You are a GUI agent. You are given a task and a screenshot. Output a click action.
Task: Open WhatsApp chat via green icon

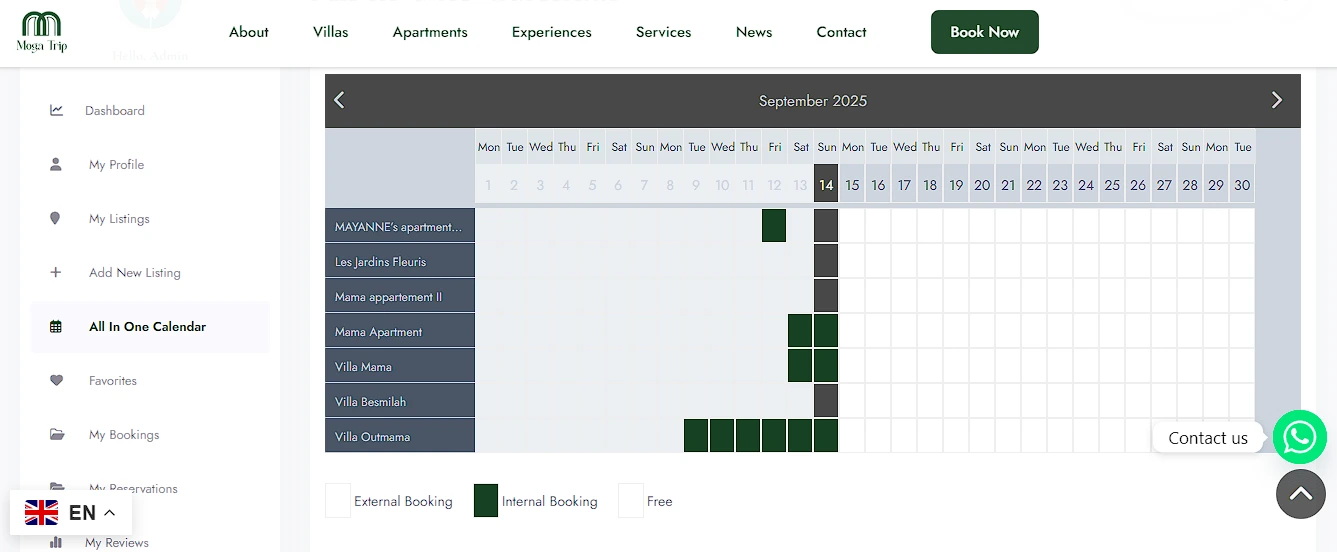(1299, 437)
